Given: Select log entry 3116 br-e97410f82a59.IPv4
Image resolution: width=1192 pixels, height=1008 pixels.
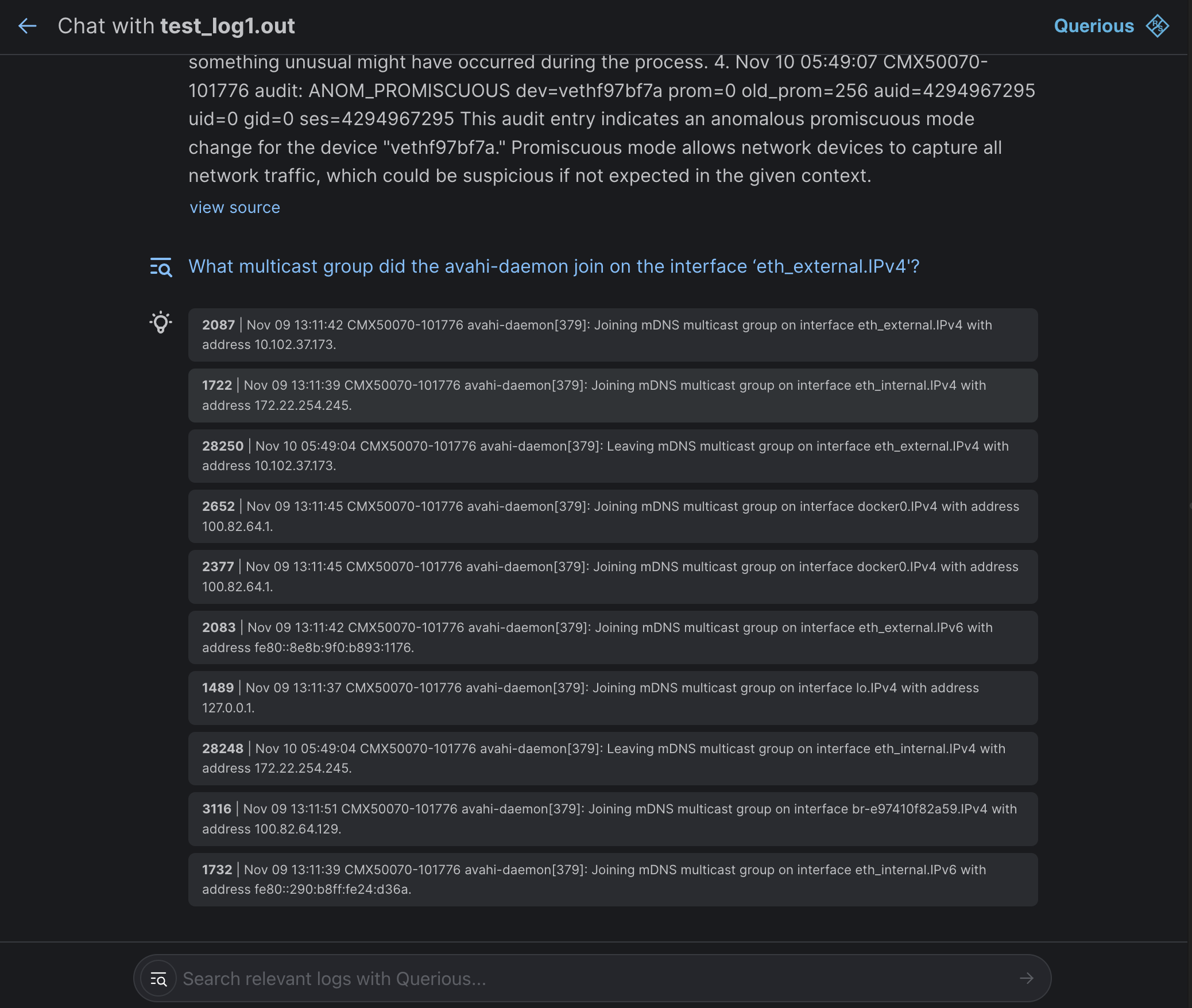Looking at the screenshot, I should pyautogui.click(x=613, y=819).
